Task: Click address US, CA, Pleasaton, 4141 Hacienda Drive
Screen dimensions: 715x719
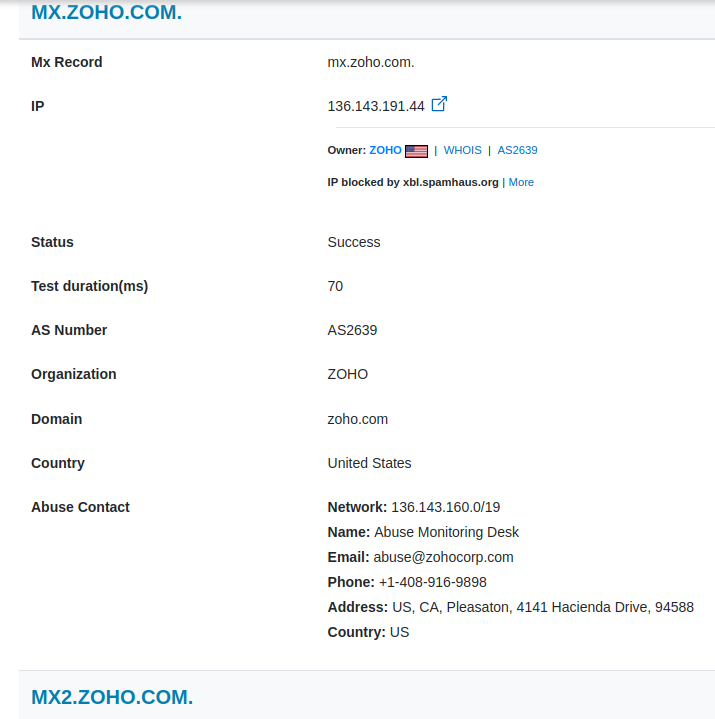Action: coord(543,607)
